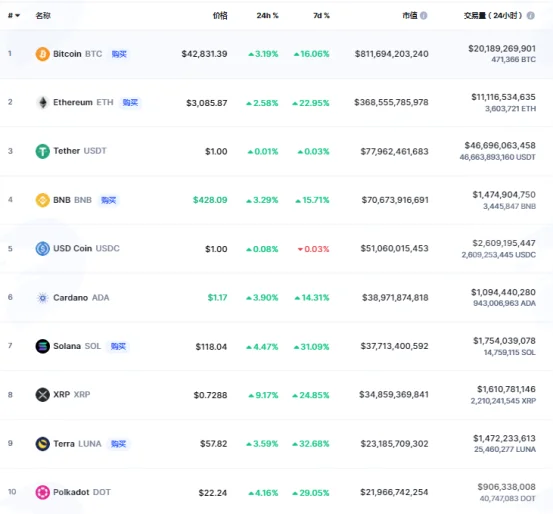Sort by rank using # arrow
The height and width of the screenshot is (514, 554).
(14, 16)
